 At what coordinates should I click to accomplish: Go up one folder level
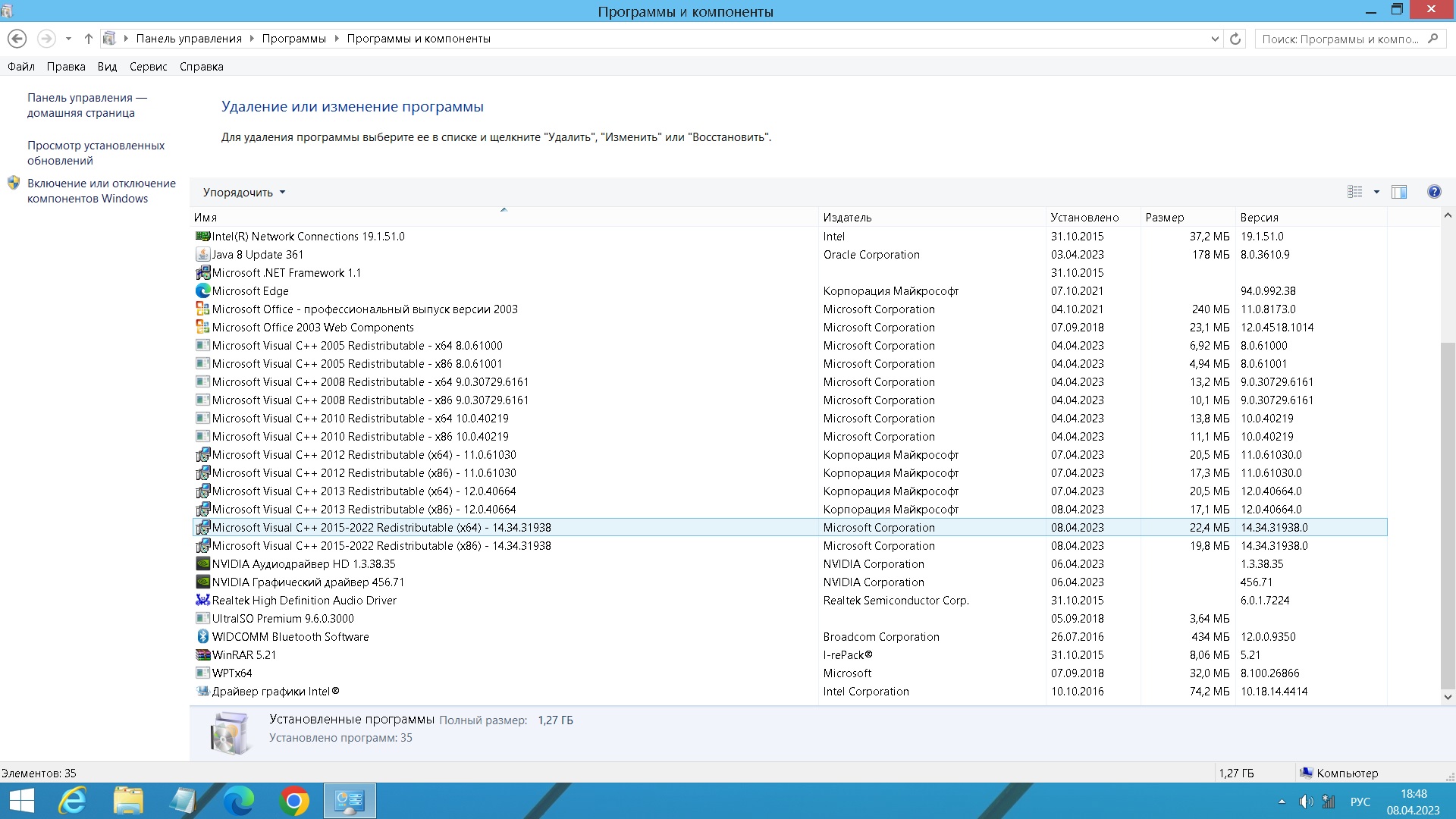coord(88,39)
